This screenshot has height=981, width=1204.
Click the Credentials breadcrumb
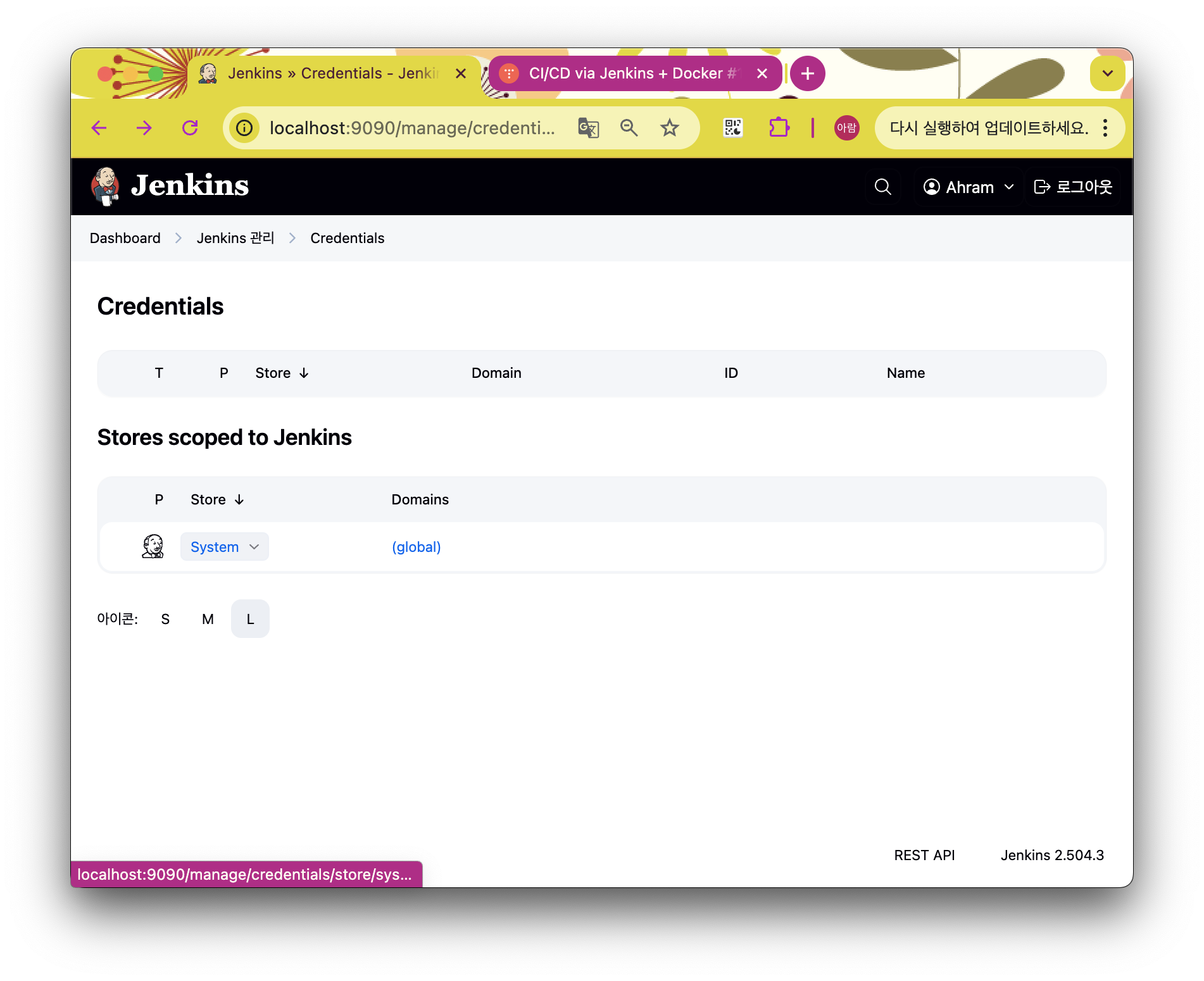point(348,238)
